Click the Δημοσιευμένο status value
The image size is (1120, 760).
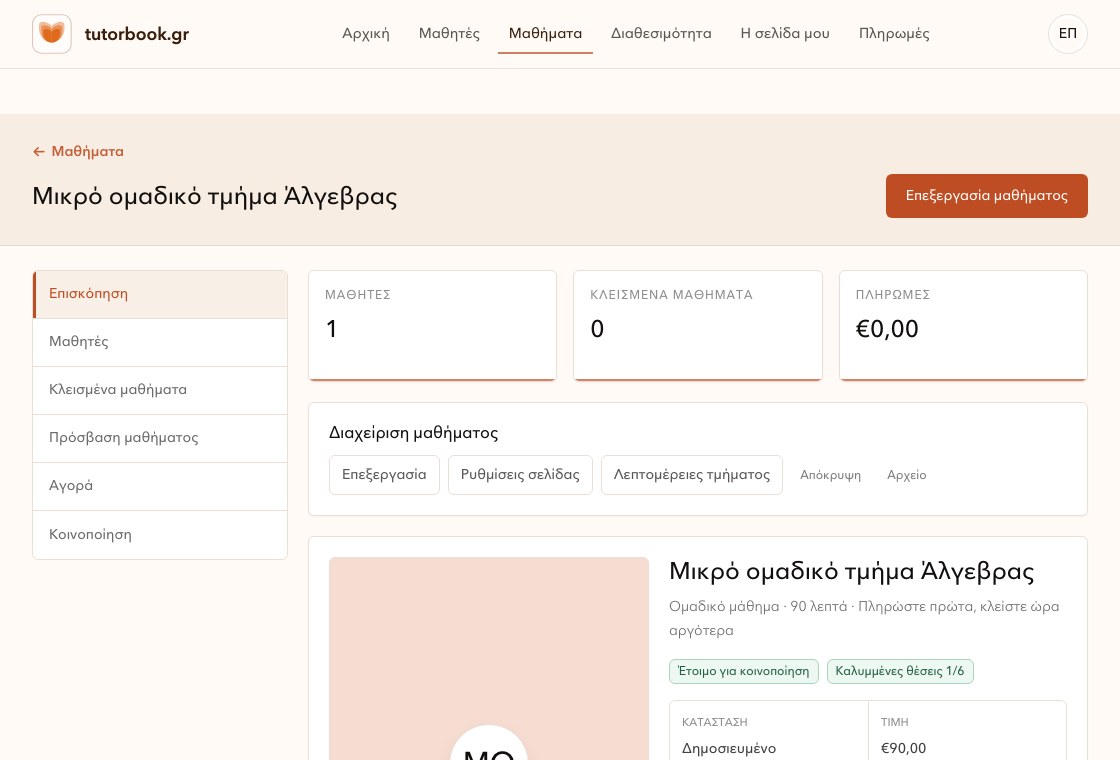(x=729, y=749)
